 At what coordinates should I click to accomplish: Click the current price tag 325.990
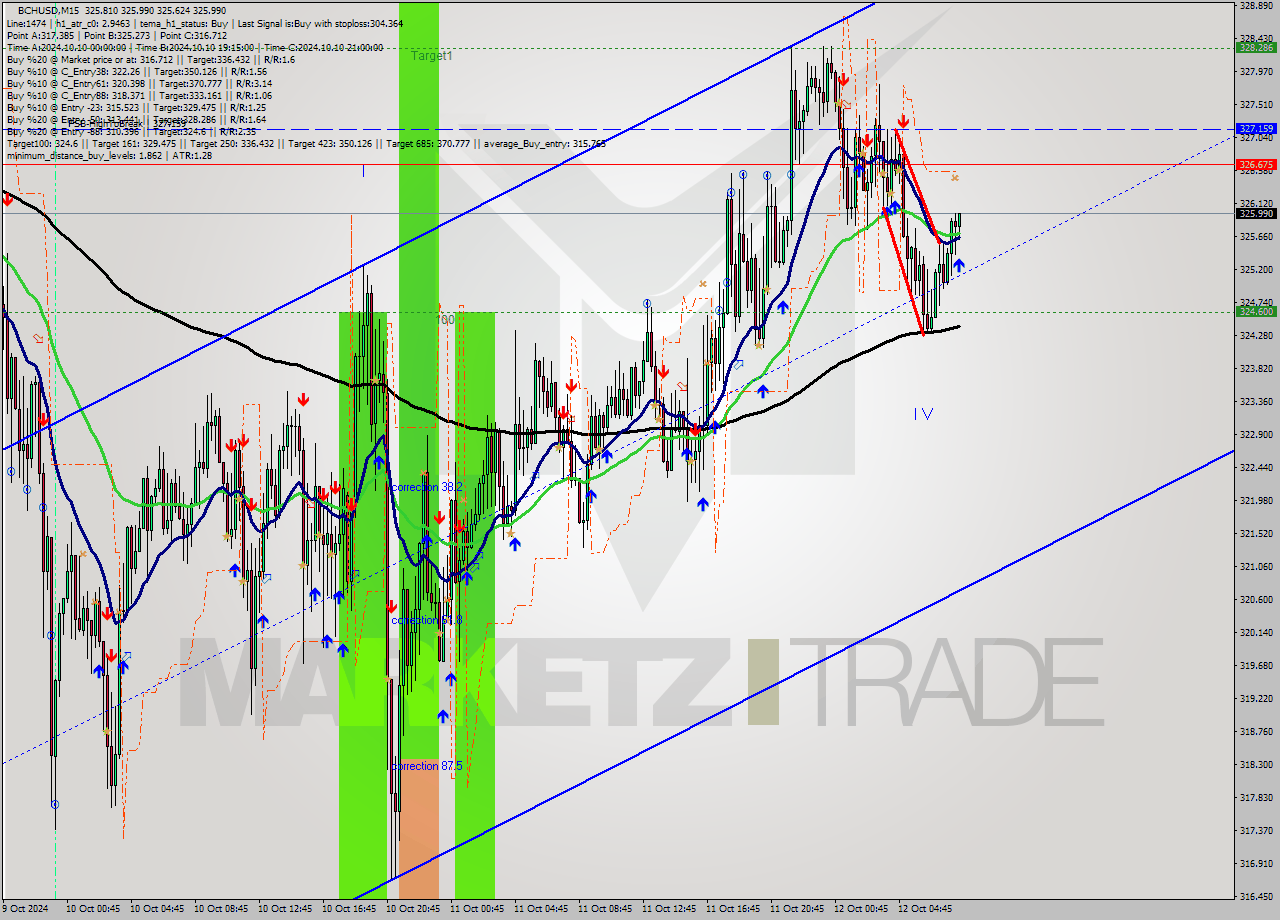pos(1256,213)
